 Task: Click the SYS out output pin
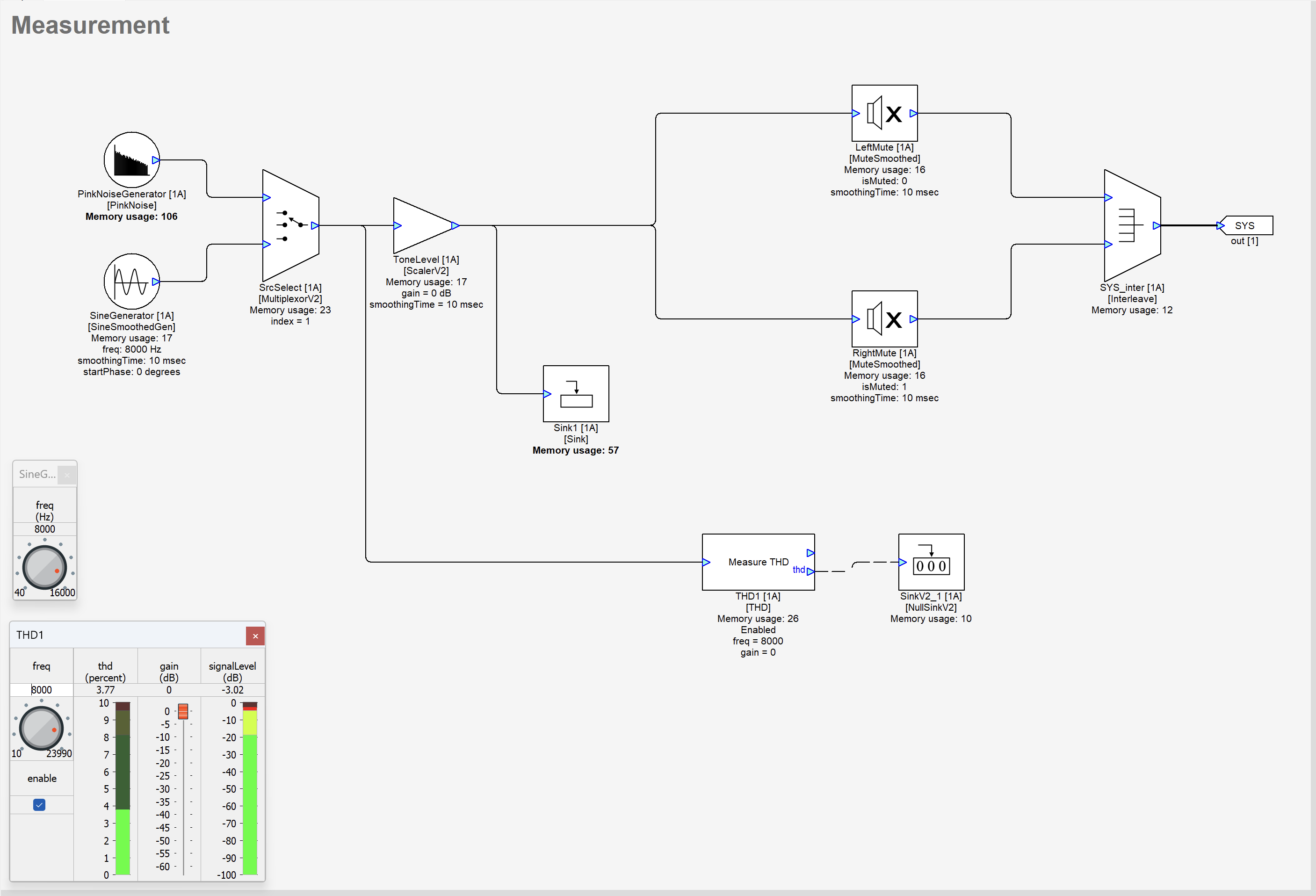(x=1245, y=225)
